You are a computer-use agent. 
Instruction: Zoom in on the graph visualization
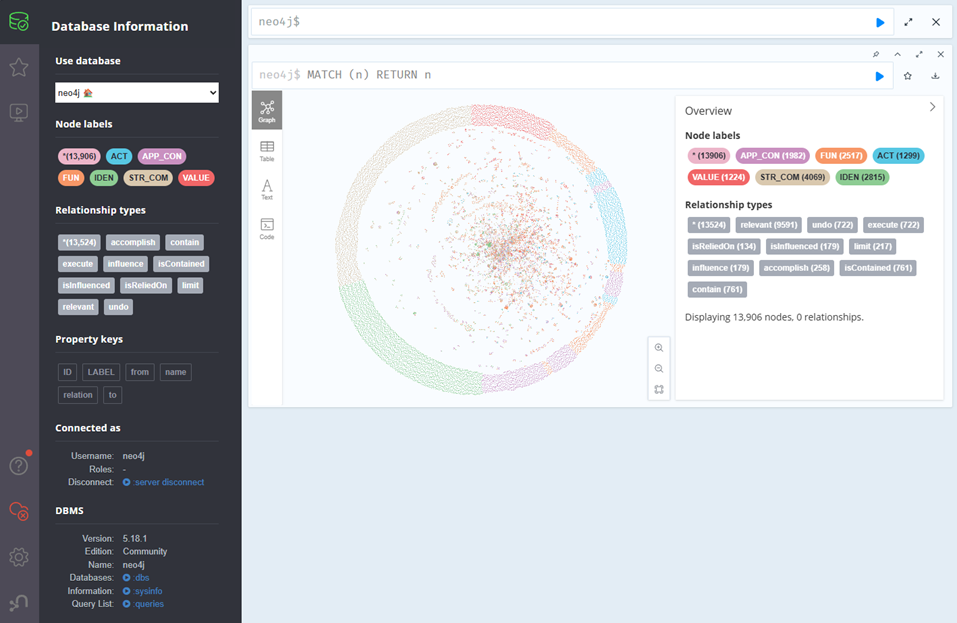tap(659, 348)
